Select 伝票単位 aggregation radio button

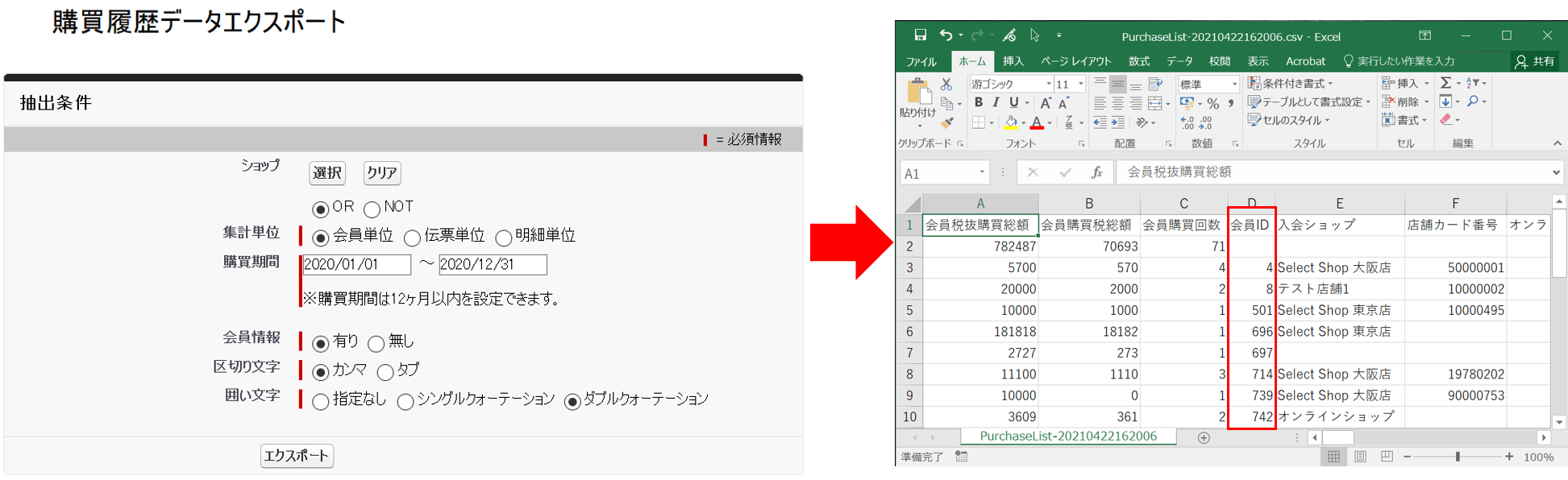click(x=412, y=238)
